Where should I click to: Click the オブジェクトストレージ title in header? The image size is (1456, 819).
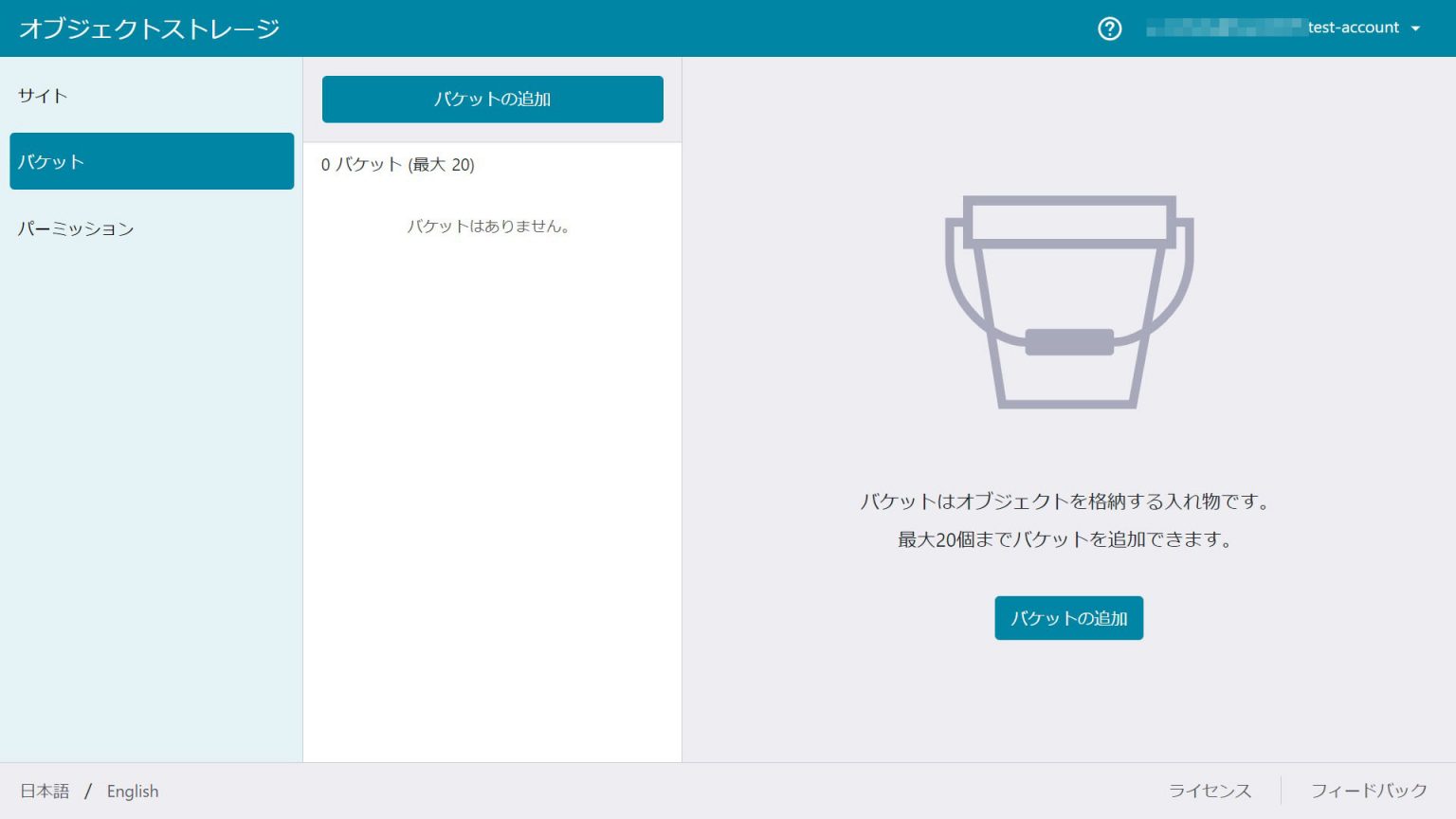point(147,28)
